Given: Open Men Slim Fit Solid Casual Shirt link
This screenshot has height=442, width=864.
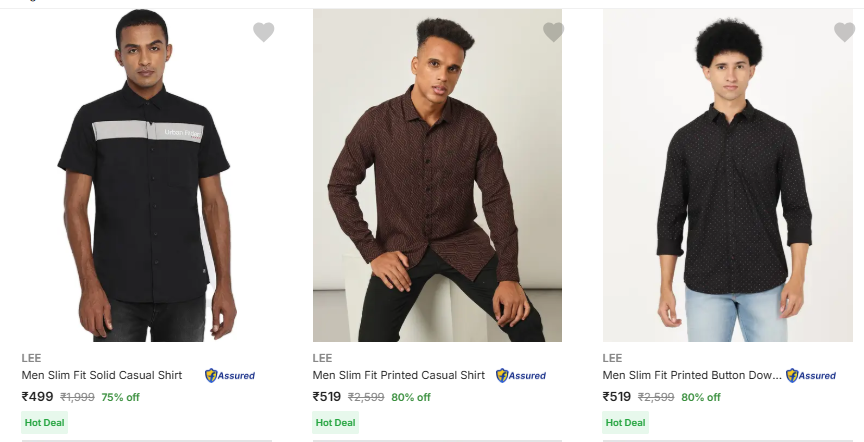Looking at the screenshot, I should (x=102, y=376).
